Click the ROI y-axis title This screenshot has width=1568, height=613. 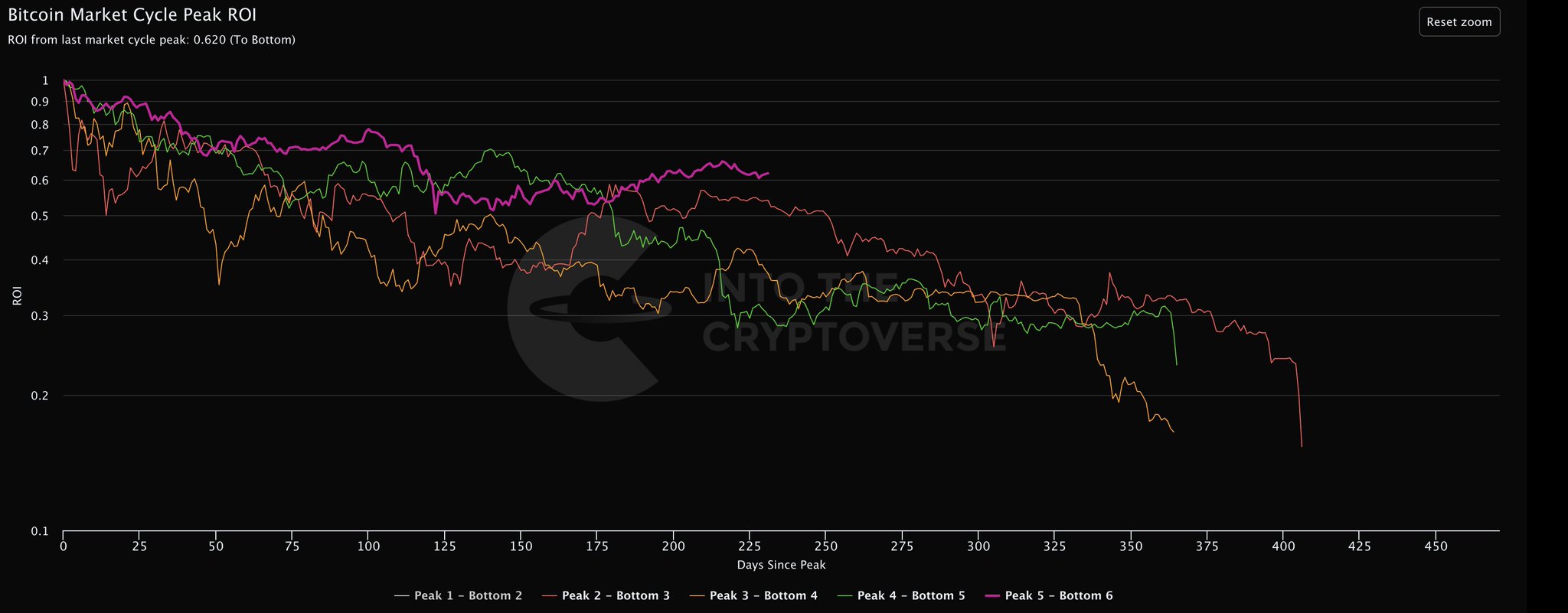point(17,295)
